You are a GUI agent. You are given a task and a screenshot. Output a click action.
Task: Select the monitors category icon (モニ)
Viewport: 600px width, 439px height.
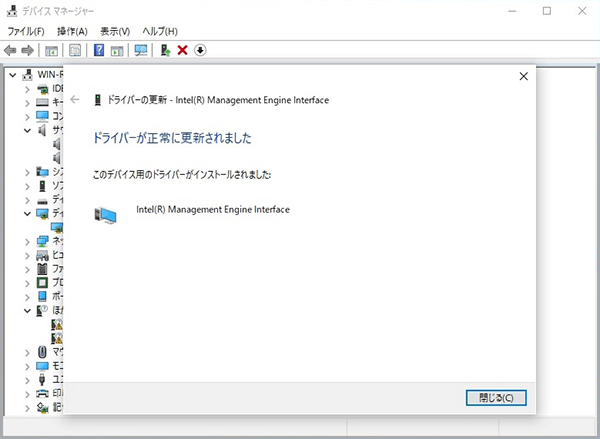pyautogui.click(x=42, y=366)
